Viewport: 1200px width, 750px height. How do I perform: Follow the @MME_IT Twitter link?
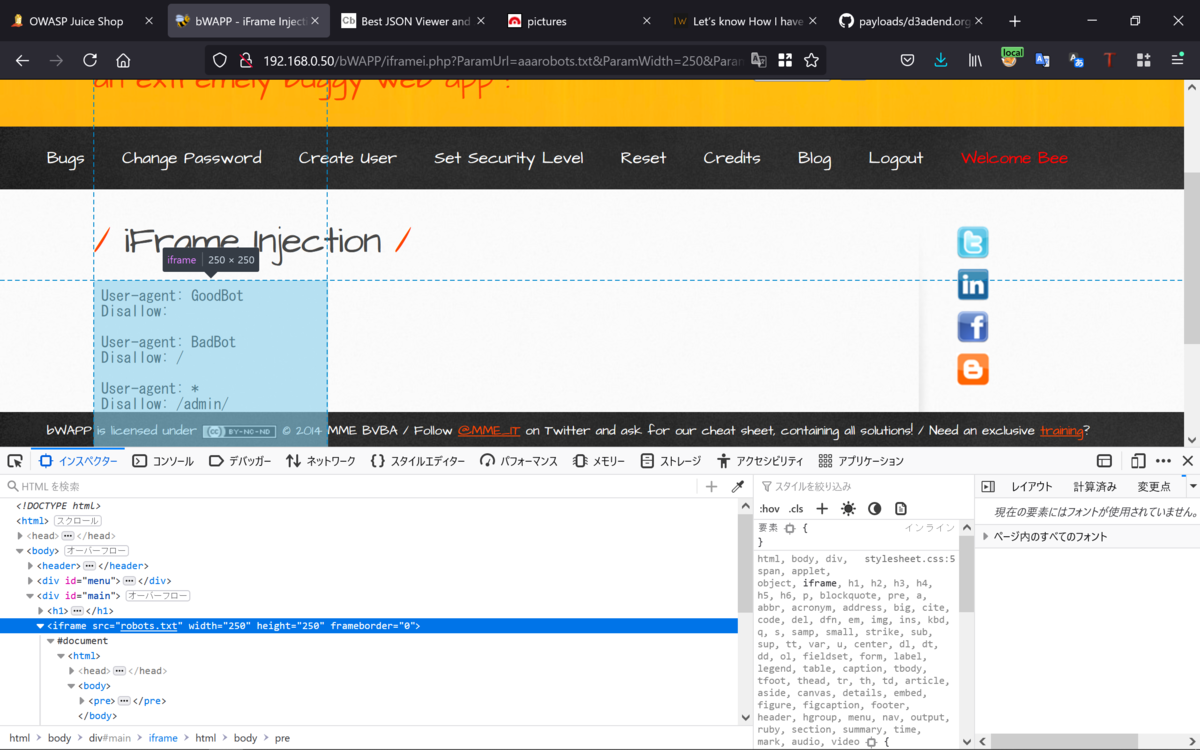[489, 431]
